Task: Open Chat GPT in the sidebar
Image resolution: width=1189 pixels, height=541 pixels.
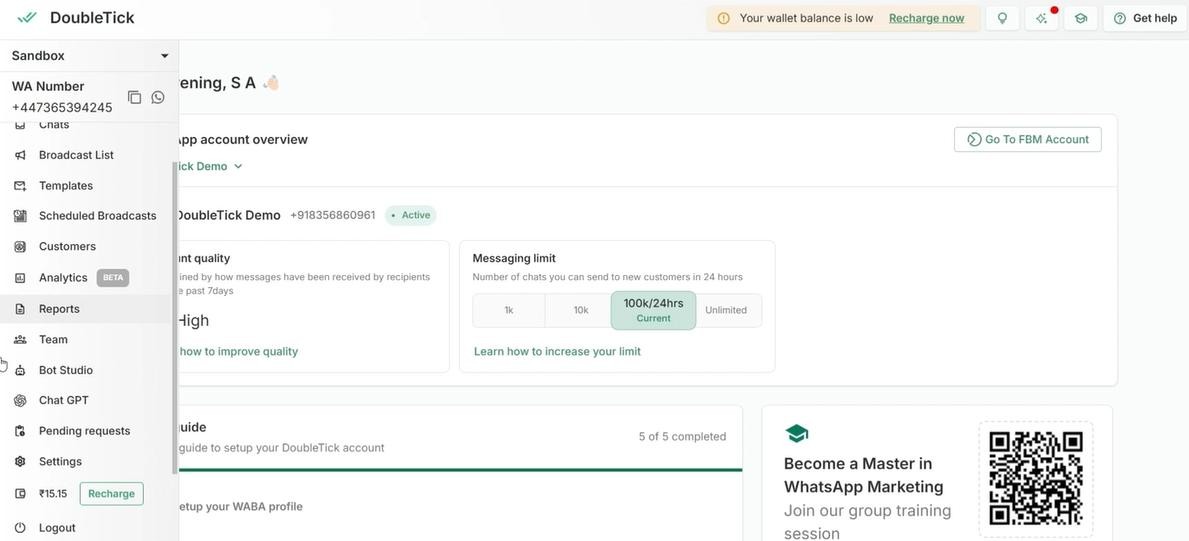Action: click(x=64, y=400)
